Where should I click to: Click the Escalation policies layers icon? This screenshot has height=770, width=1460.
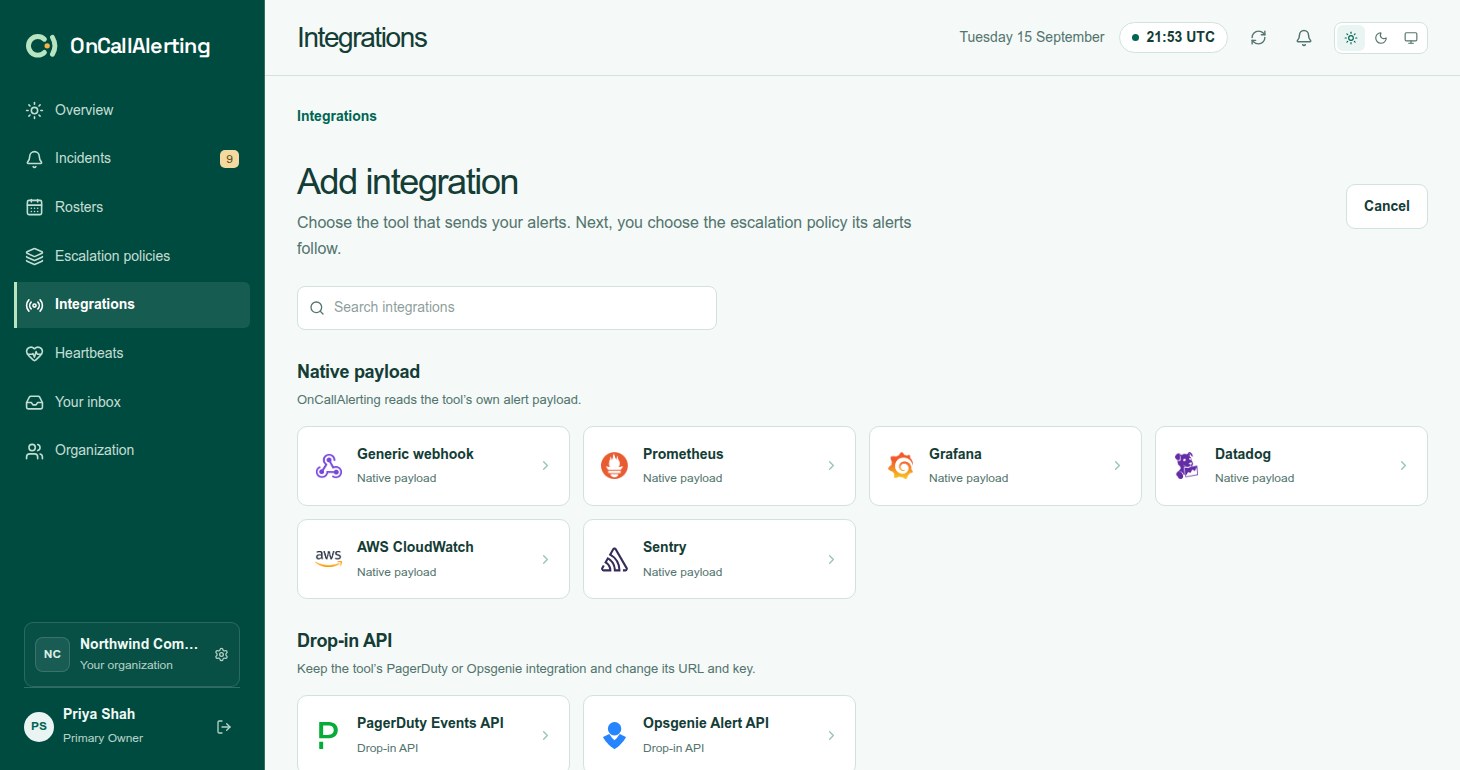coord(35,256)
